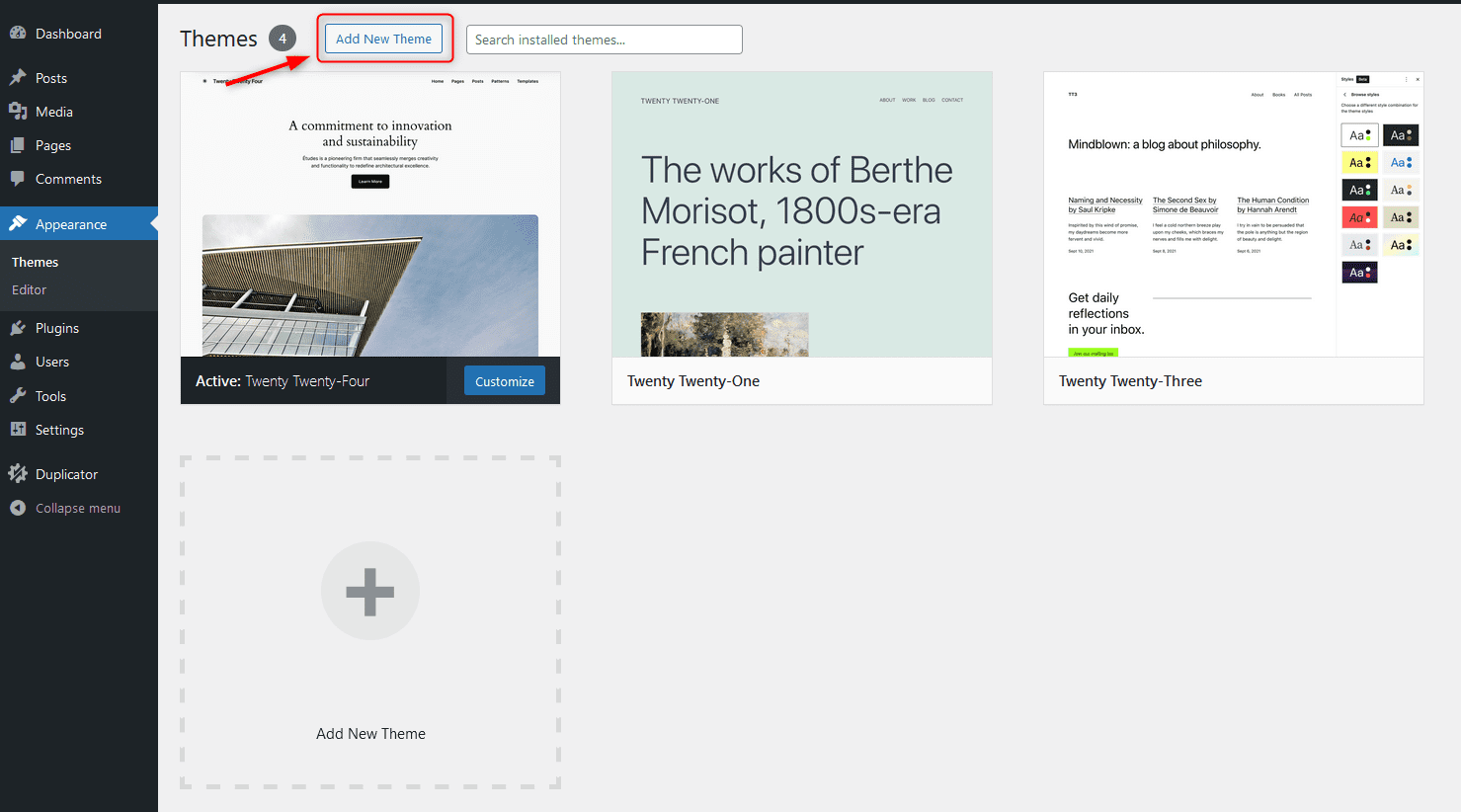The image size is (1461, 812).
Task: Click the Comments speech bubble icon
Action: coord(18,179)
